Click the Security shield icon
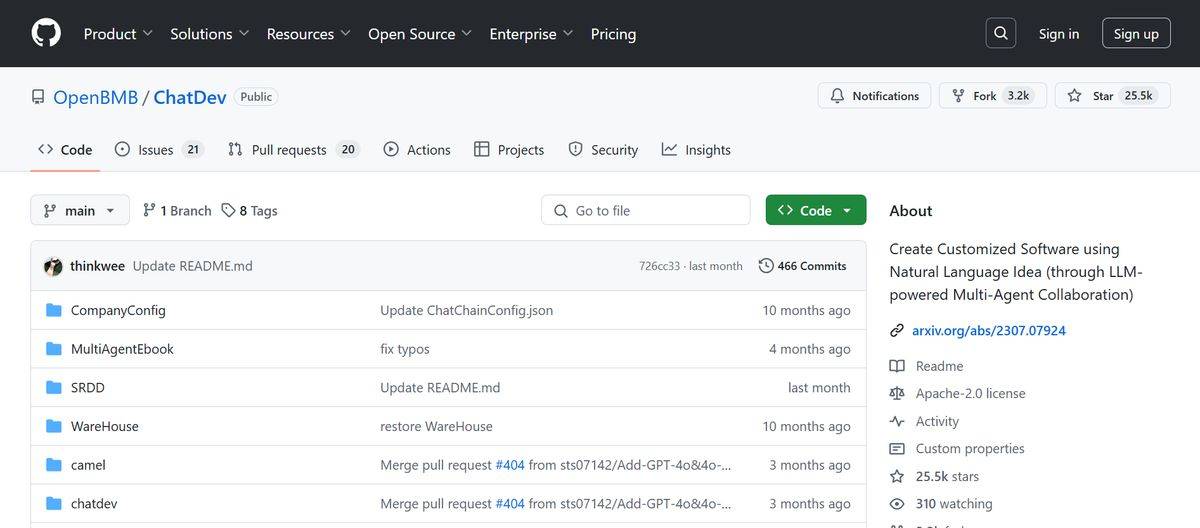1200x528 pixels. [575, 149]
